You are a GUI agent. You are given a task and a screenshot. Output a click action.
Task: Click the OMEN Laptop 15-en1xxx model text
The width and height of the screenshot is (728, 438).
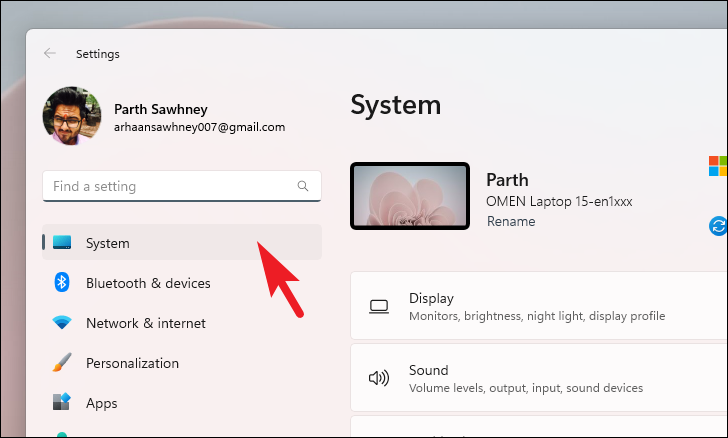(559, 202)
